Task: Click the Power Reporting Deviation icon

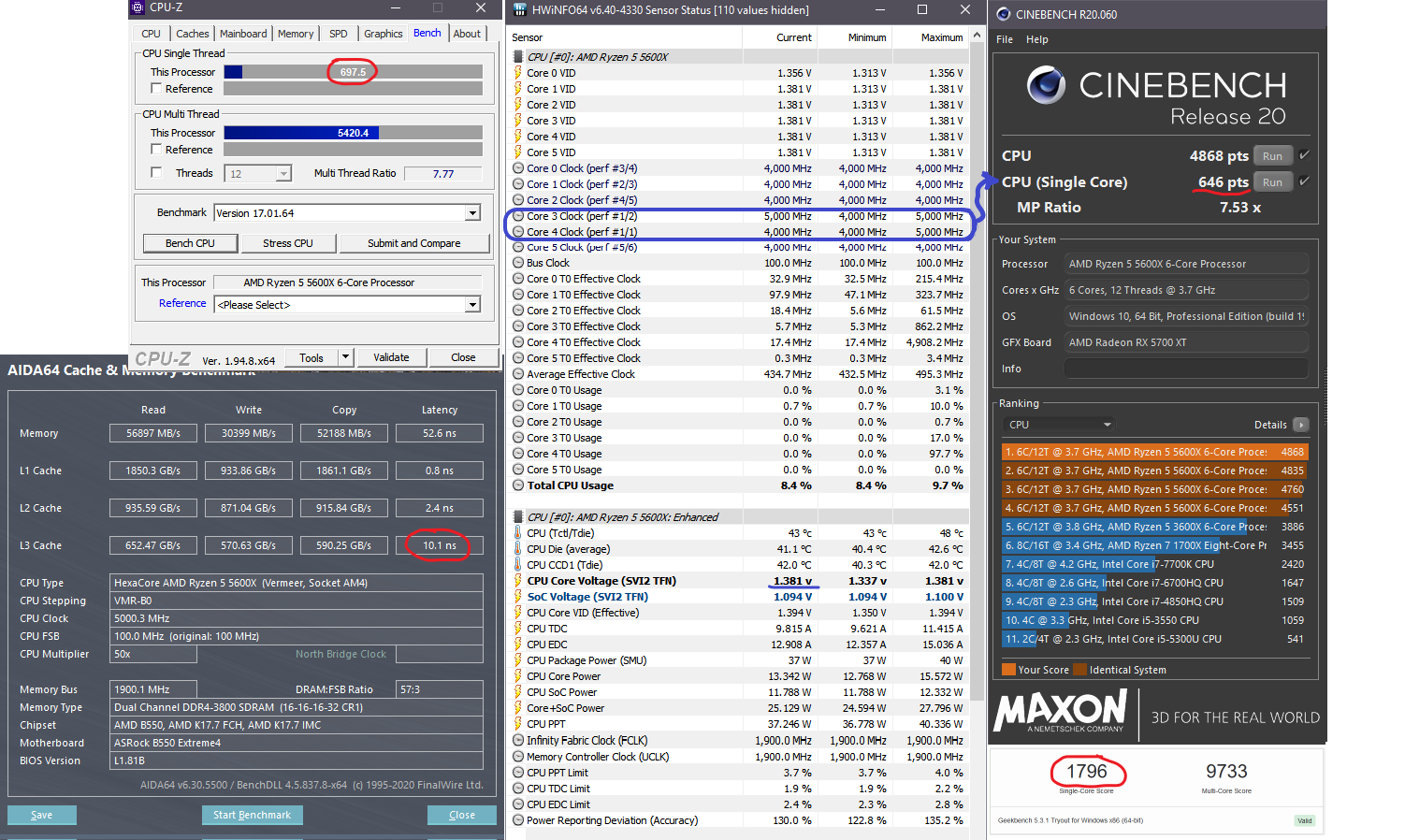Action: 518,820
